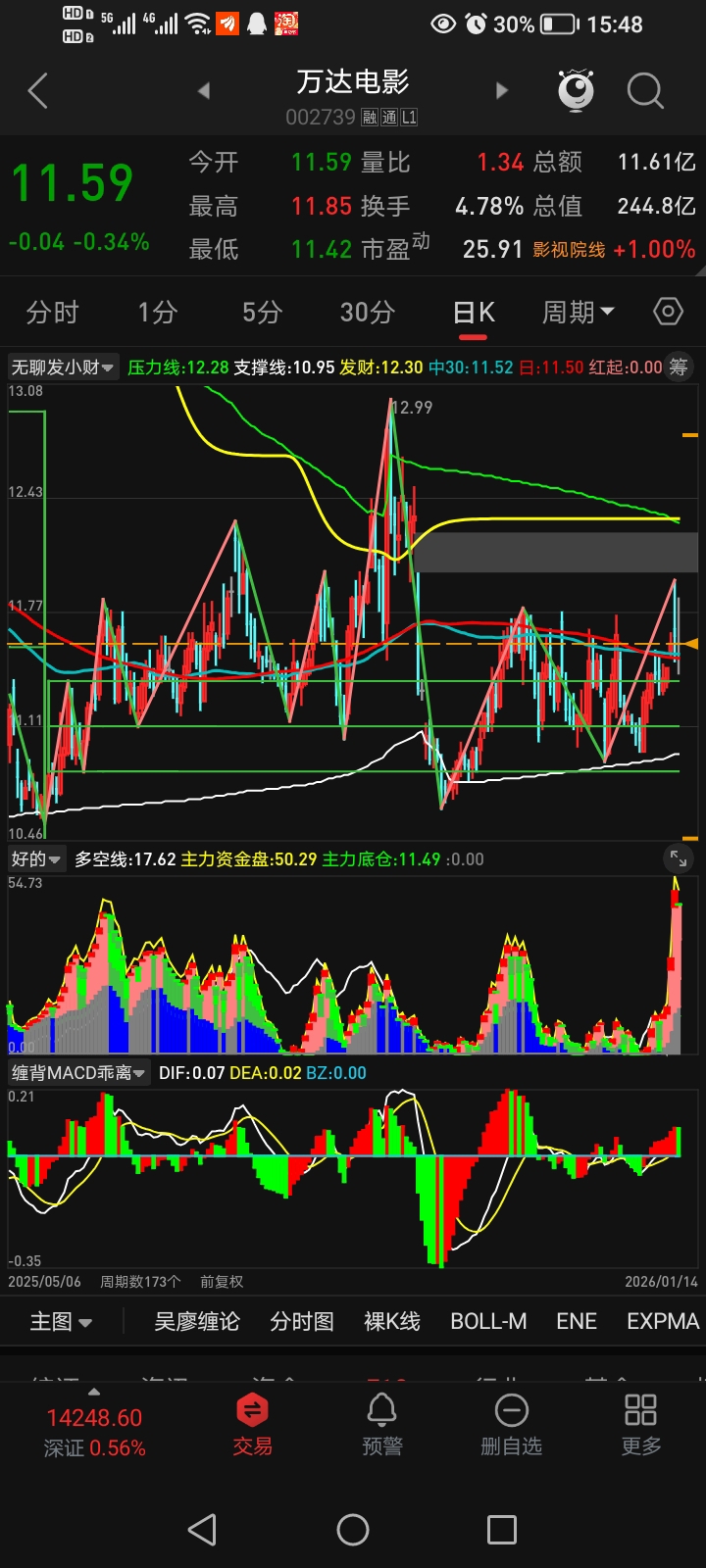
Task: Tap 深证 index 14248.60 value
Action: point(94,1418)
